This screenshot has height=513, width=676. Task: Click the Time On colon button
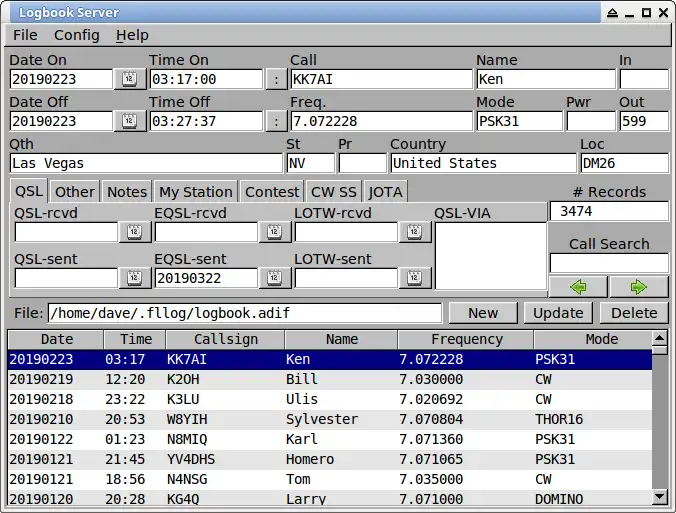(275, 79)
